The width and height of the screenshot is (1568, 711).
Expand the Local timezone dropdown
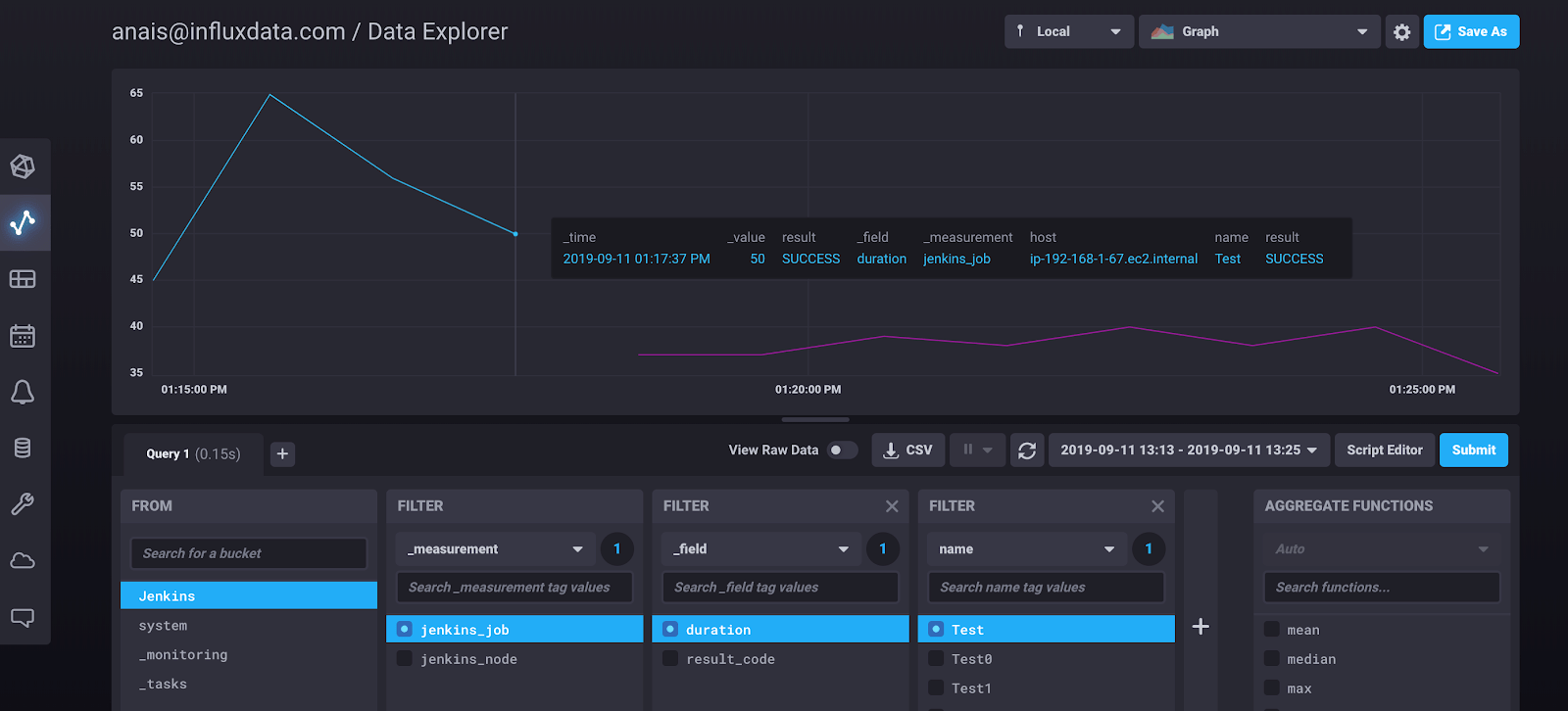[x=1068, y=32]
